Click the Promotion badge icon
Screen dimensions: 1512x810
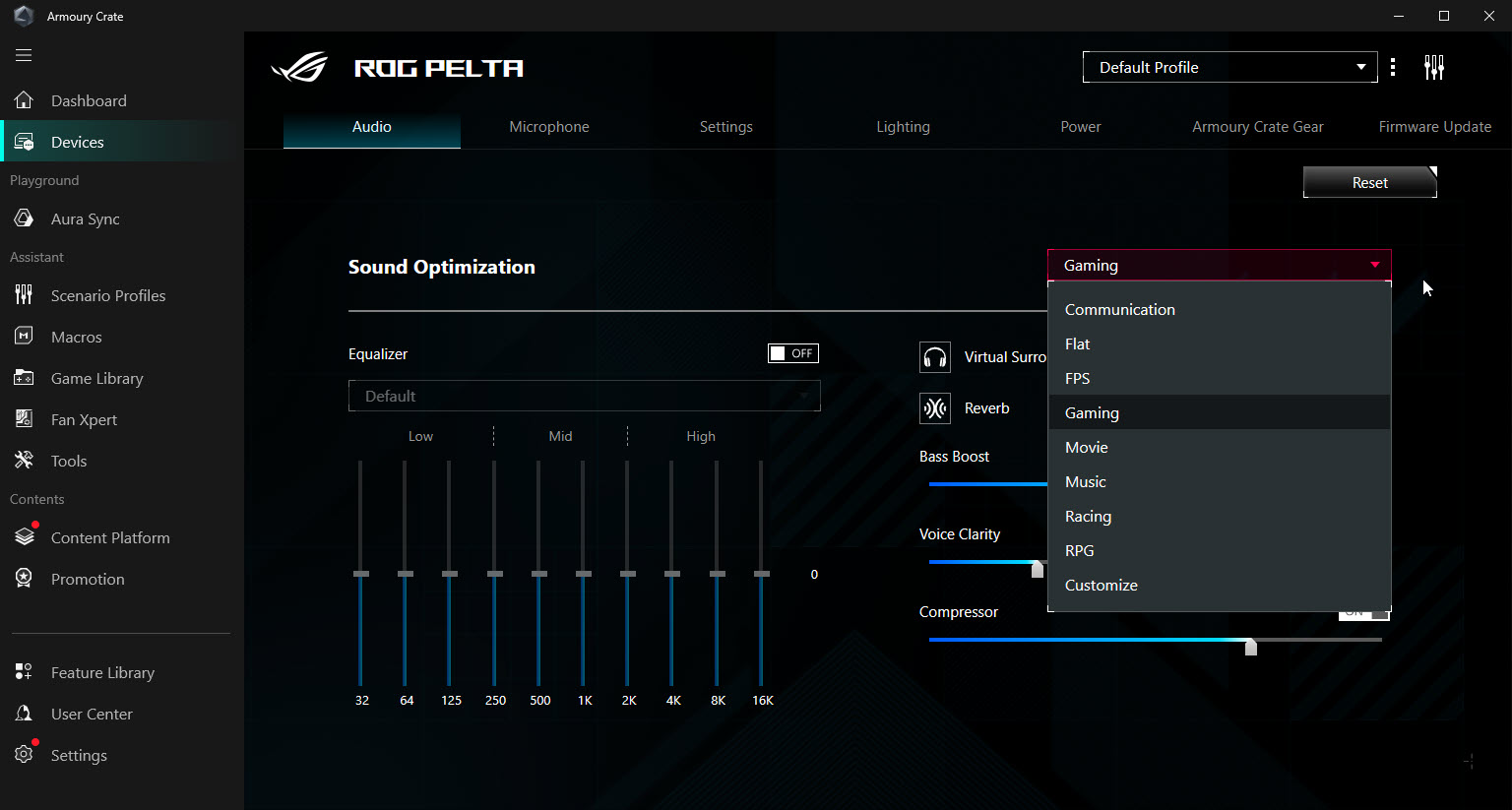tap(25, 579)
